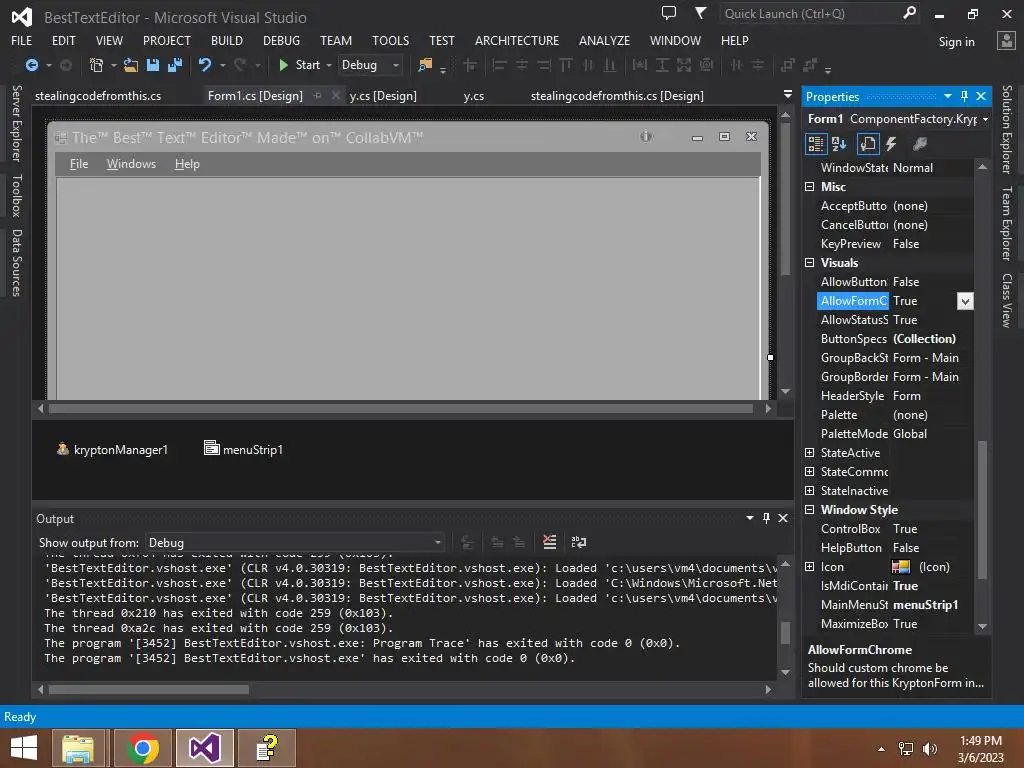
Task: Click the Windows Start button
Action: (x=24, y=748)
